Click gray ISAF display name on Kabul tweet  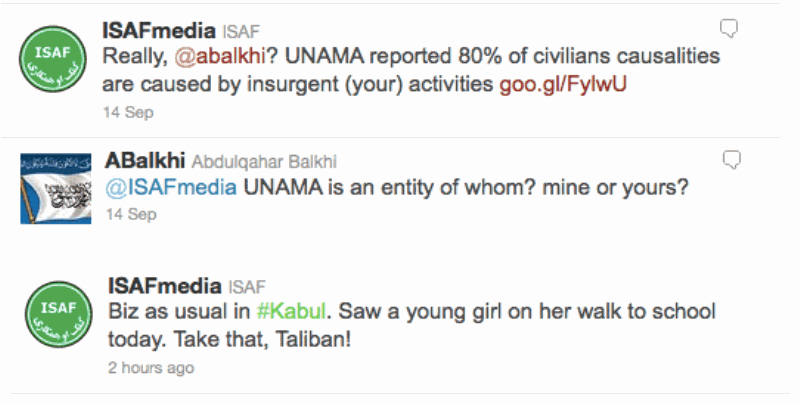[x=247, y=286]
